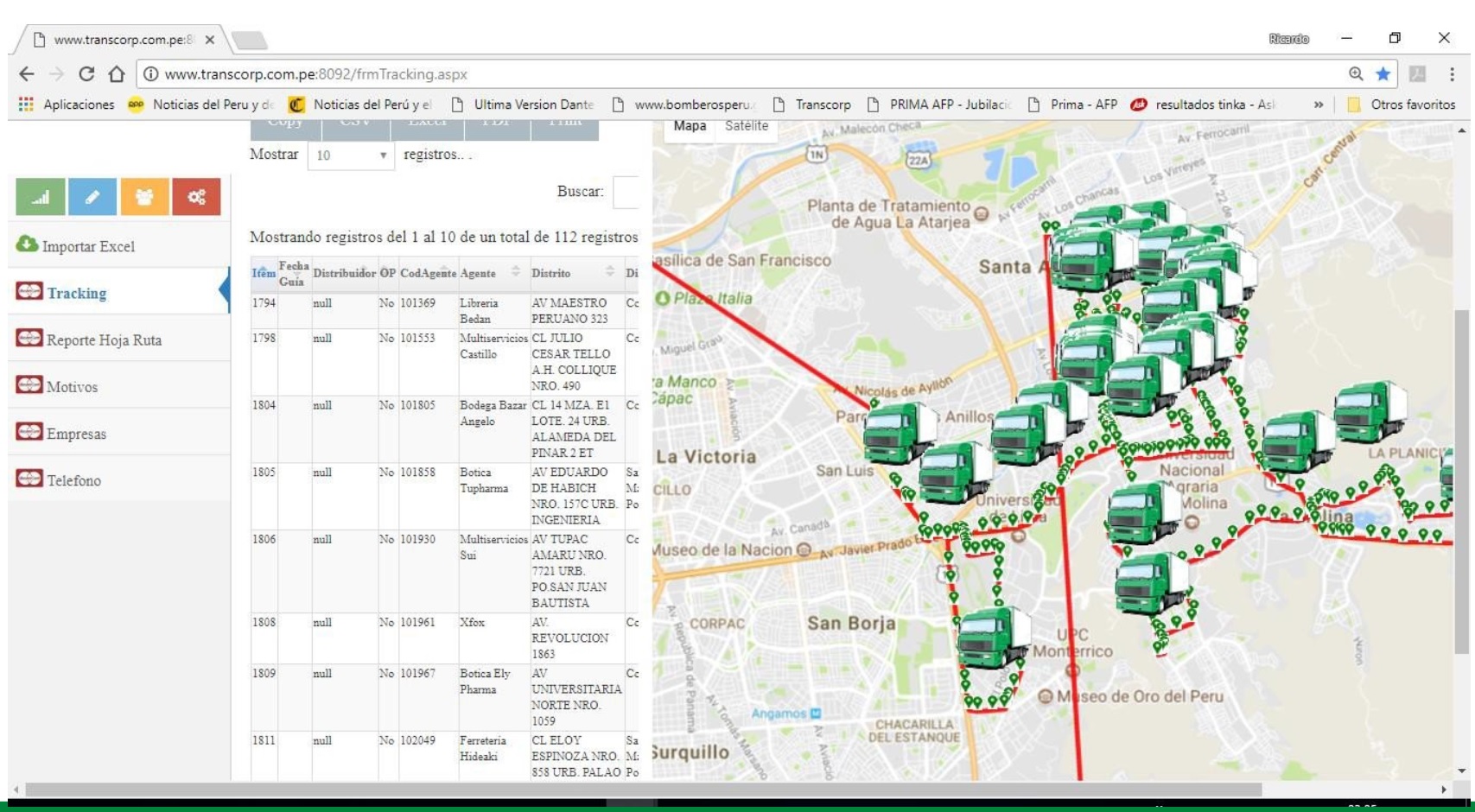Switch map to Satélite view

[747, 126]
